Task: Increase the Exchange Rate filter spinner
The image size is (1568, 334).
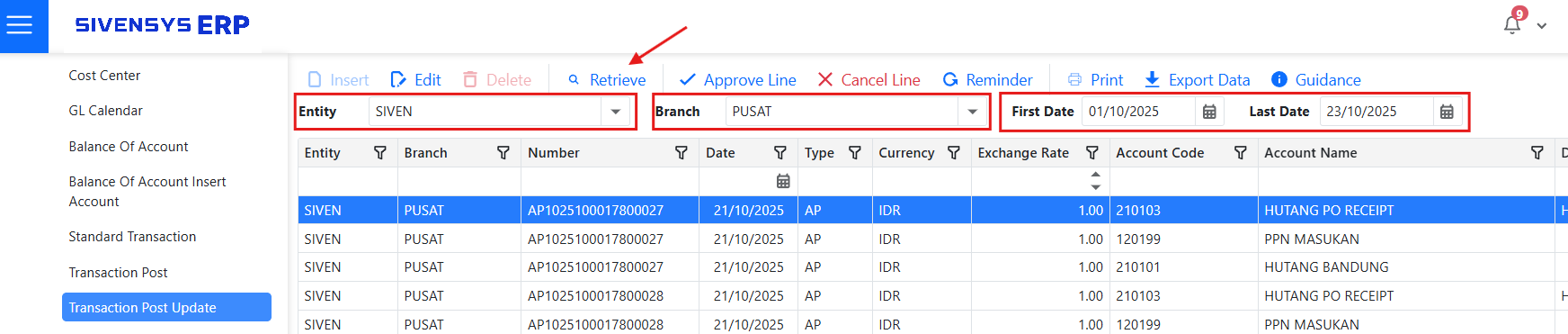Action: click(x=1095, y=175)
